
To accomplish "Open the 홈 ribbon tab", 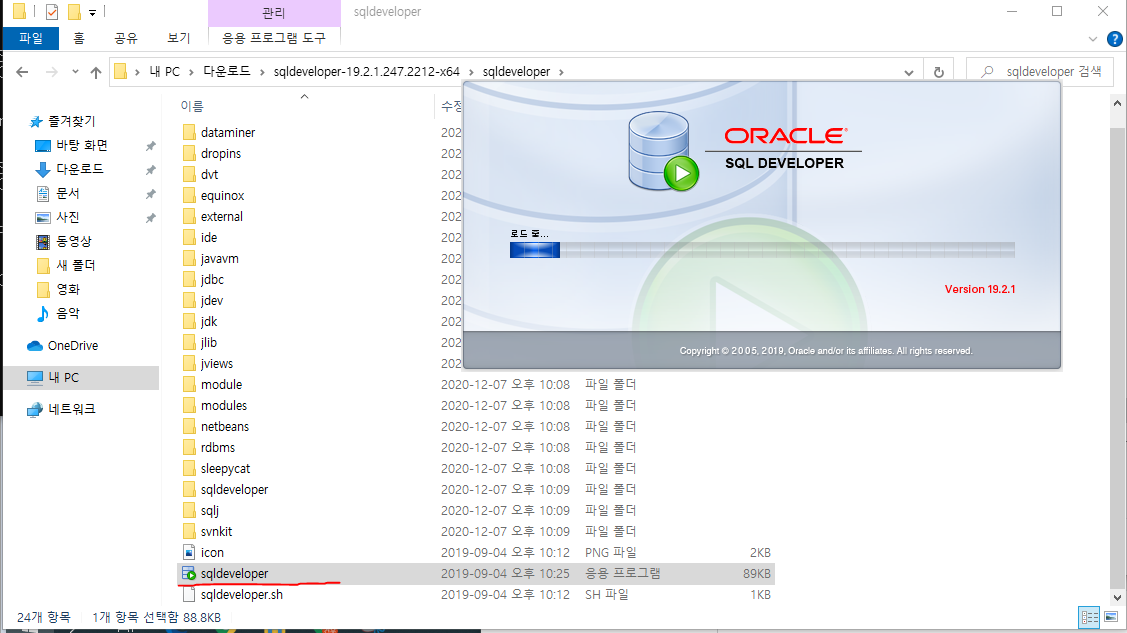I will [79, 38].
